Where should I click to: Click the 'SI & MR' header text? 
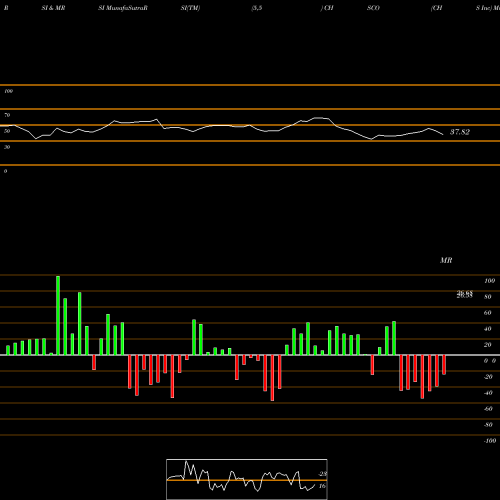53,8
